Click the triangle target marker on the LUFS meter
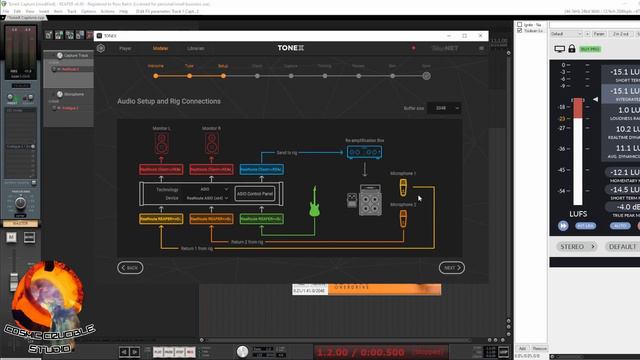This screenshot has height=360, width=640. (596, 99)
